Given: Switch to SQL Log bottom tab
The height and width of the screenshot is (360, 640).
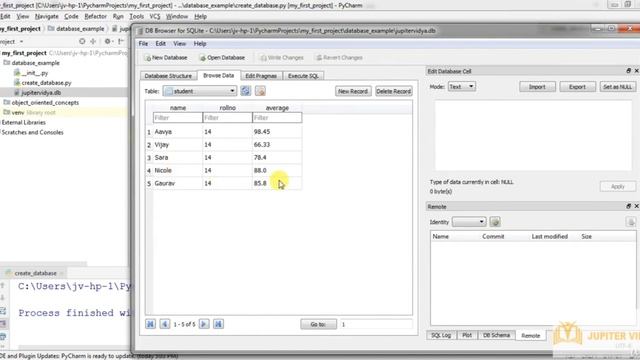Looking at the screenshot, I should [x=441, y=335].
